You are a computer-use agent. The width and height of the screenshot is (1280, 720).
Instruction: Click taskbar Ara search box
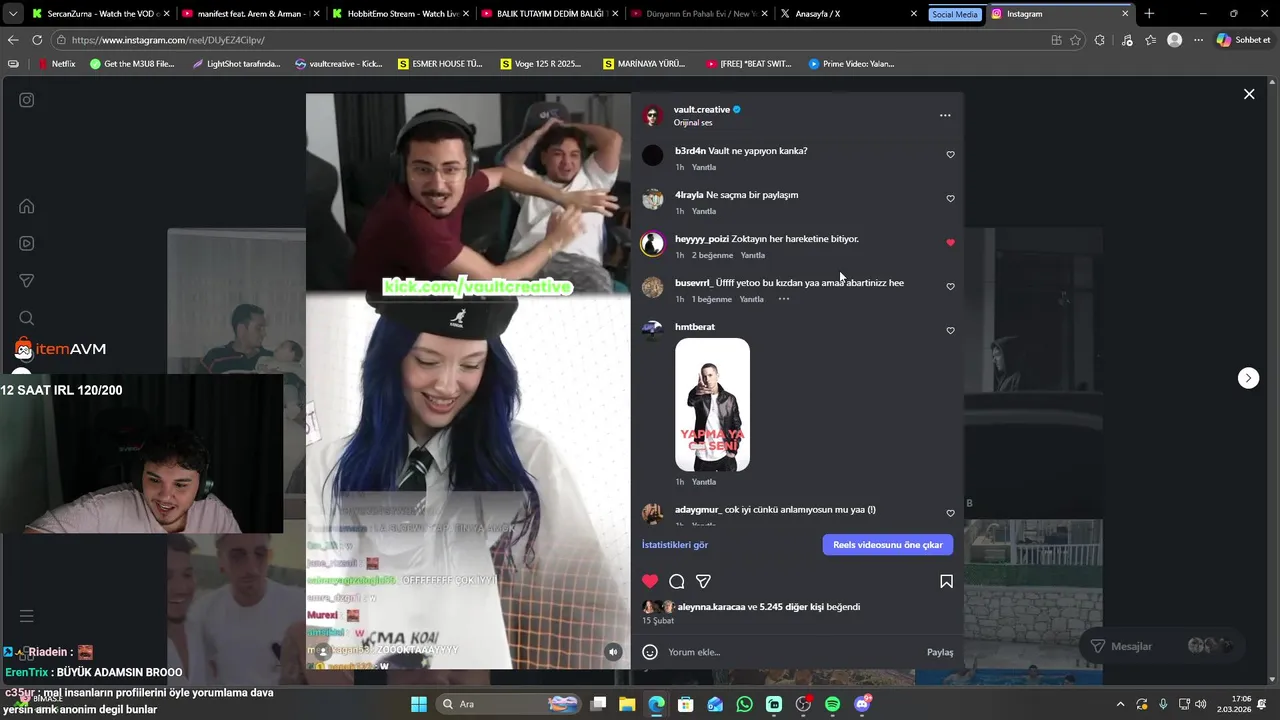(511, 704)
